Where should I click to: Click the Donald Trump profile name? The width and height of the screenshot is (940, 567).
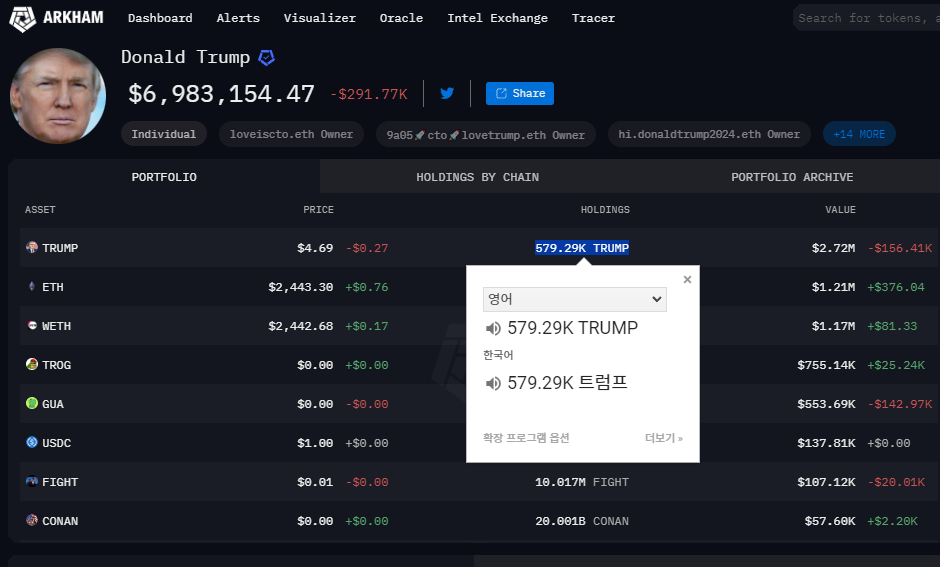coord(185,57)
